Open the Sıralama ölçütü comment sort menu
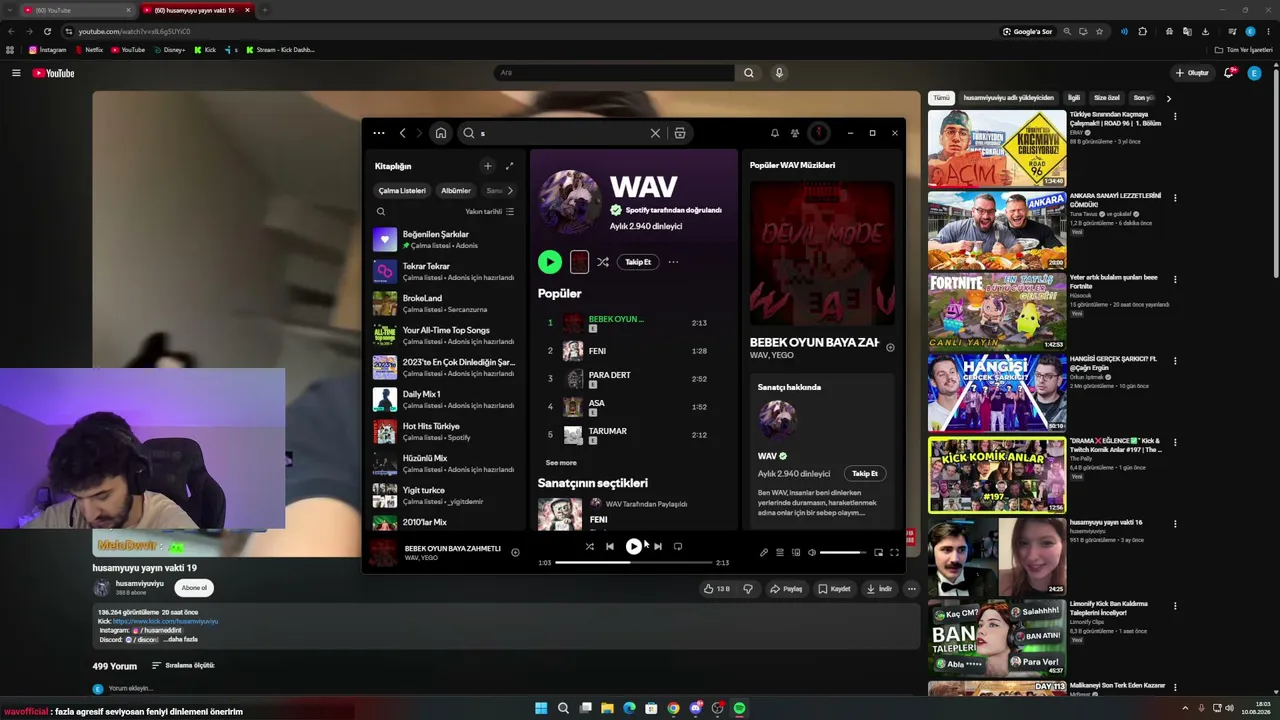1280x720 pixels. click(x=183, y=666)
